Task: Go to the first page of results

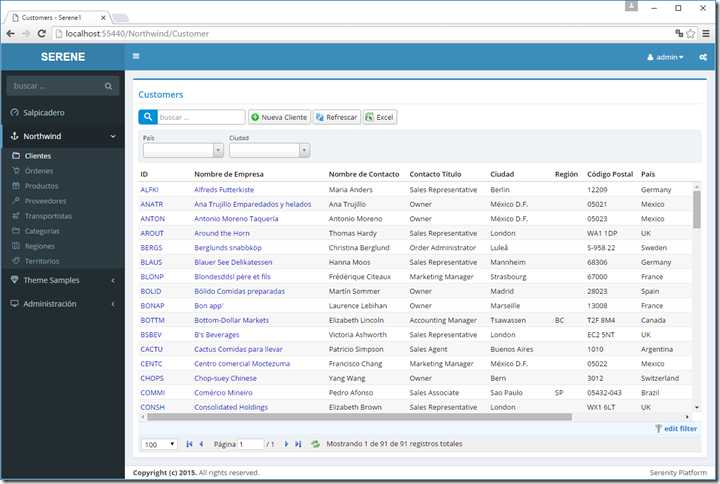Action: click(189, 444)
